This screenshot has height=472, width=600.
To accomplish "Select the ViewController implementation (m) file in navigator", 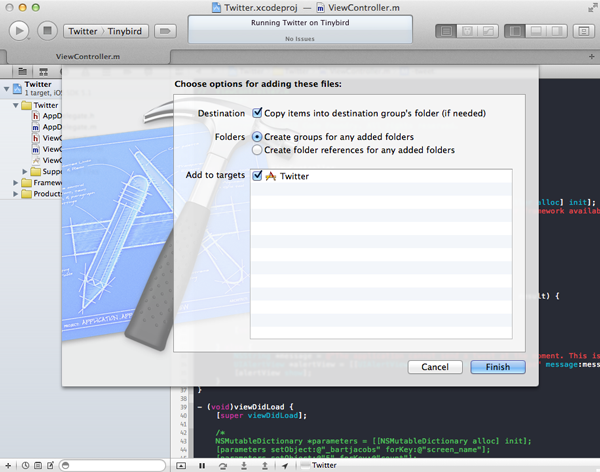I will (47, 149).
